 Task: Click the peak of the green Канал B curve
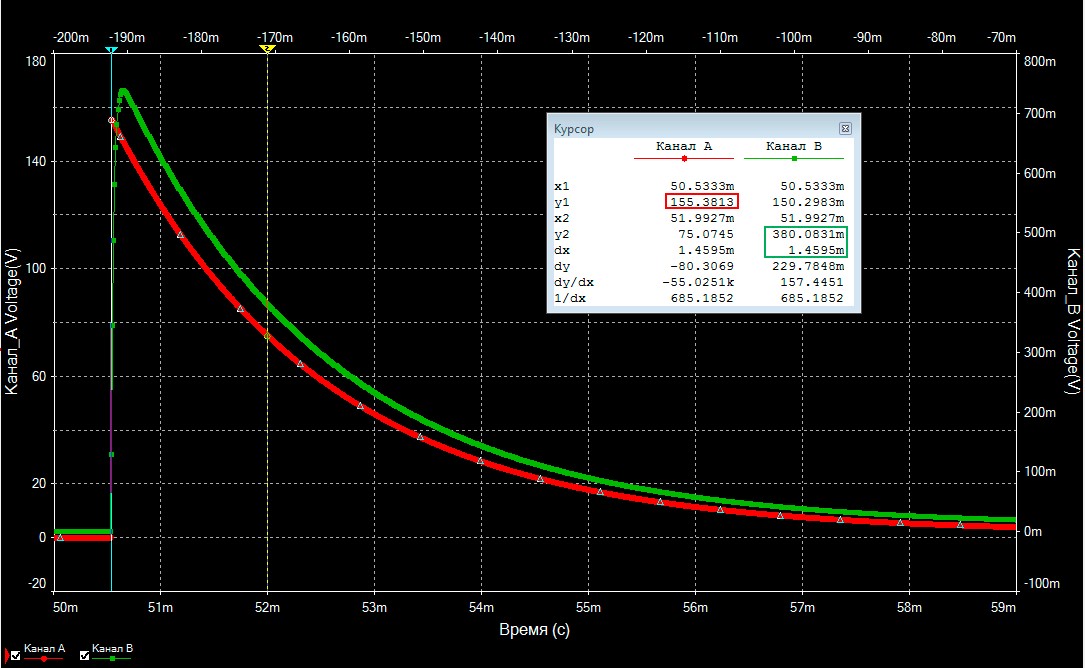coord(123,91)
